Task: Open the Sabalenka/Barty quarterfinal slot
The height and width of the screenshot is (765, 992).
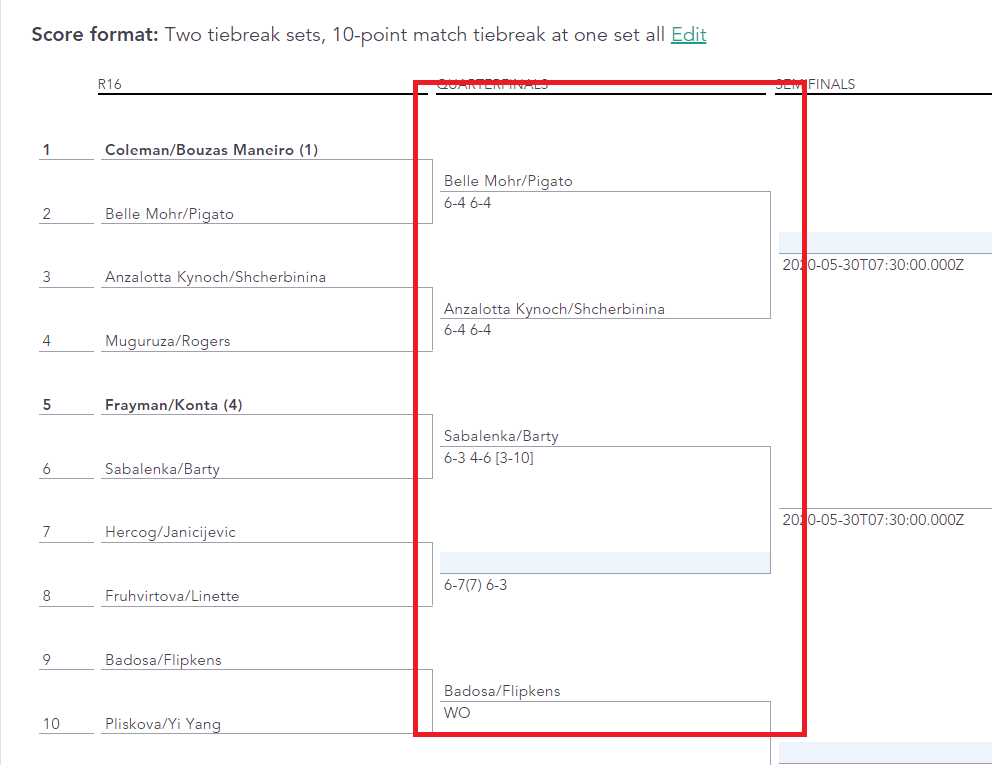Action: (x=501, y=435)
